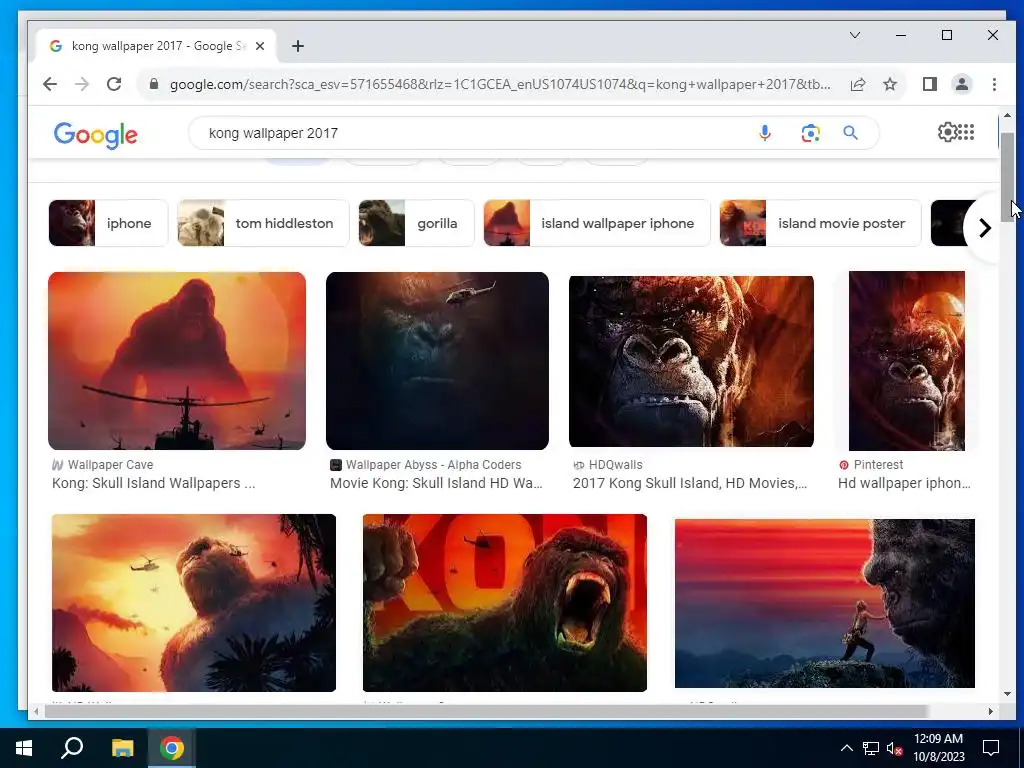Click the scroll up arrow
This screenshot has height=768, width=1024.
[1007, 116]
